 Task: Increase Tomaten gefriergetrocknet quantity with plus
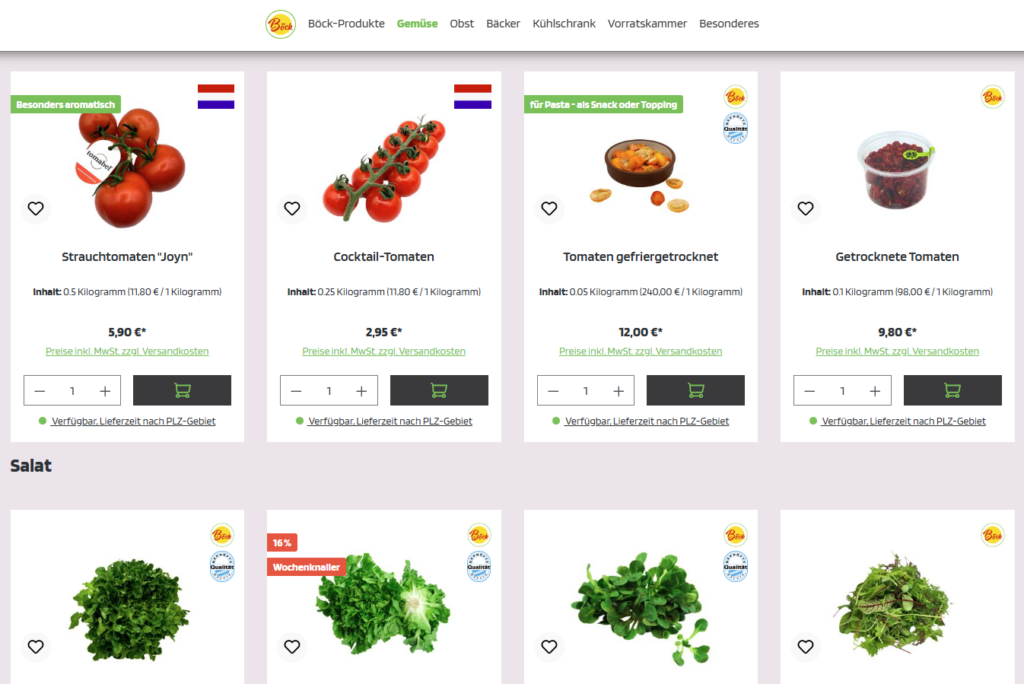coord(618,391)
